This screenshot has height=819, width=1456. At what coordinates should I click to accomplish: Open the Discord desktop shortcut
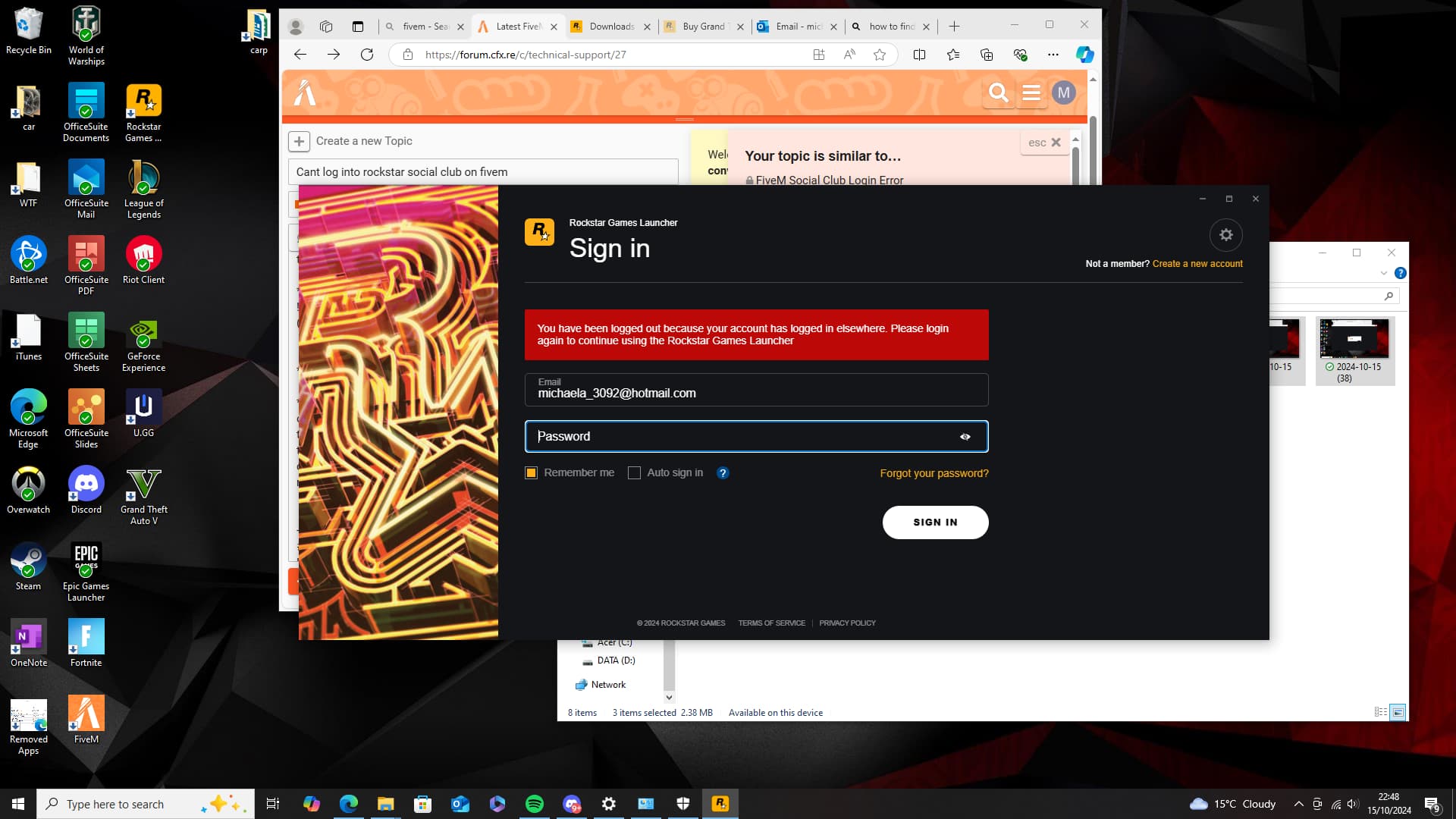(86, 490)
